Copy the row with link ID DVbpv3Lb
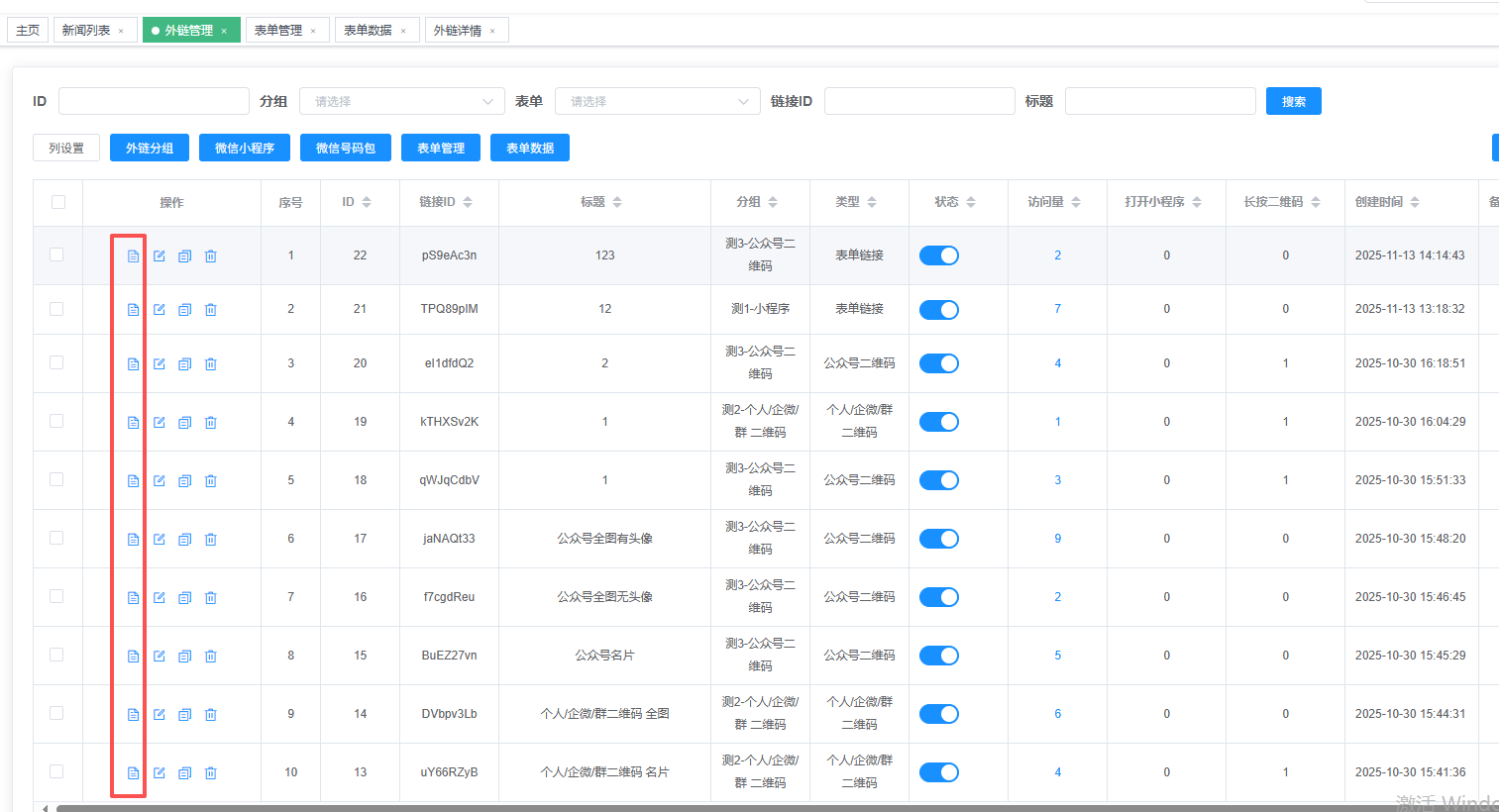The height and width of the screenshot is (812, 1499). point(184,715)
